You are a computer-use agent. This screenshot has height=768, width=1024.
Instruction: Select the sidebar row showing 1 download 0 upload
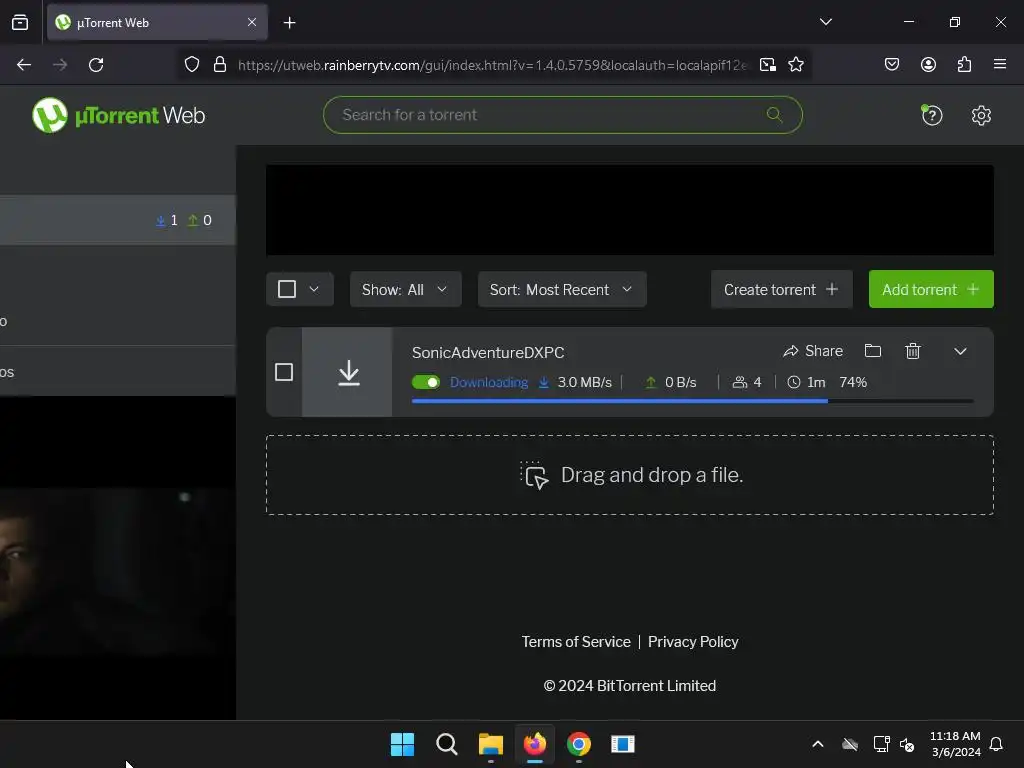pos(118,220)
